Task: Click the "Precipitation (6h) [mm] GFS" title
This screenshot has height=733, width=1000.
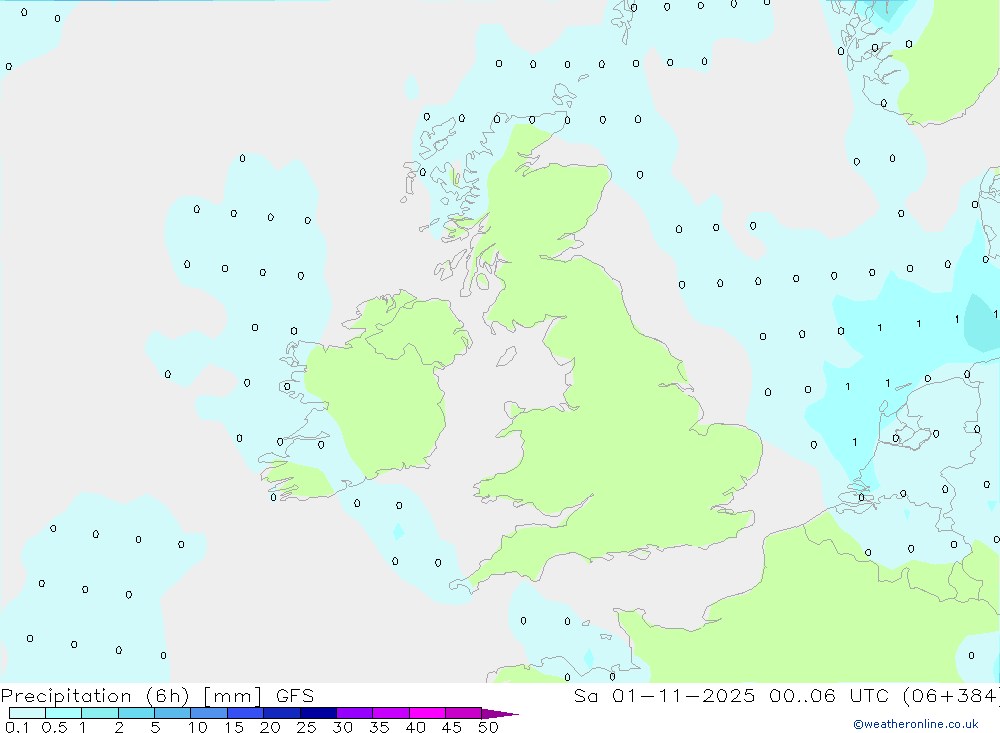Action: pyautogui.click(x=158, y=696)
